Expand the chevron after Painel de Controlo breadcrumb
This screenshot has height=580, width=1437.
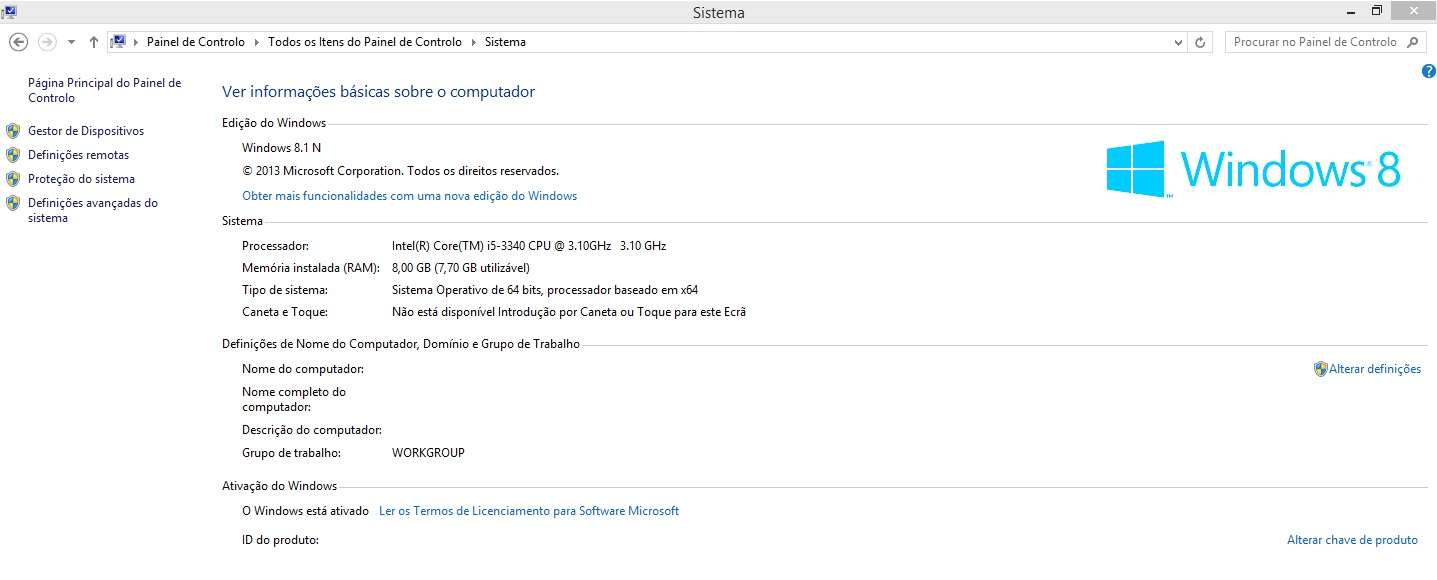[x=256, y=42]
